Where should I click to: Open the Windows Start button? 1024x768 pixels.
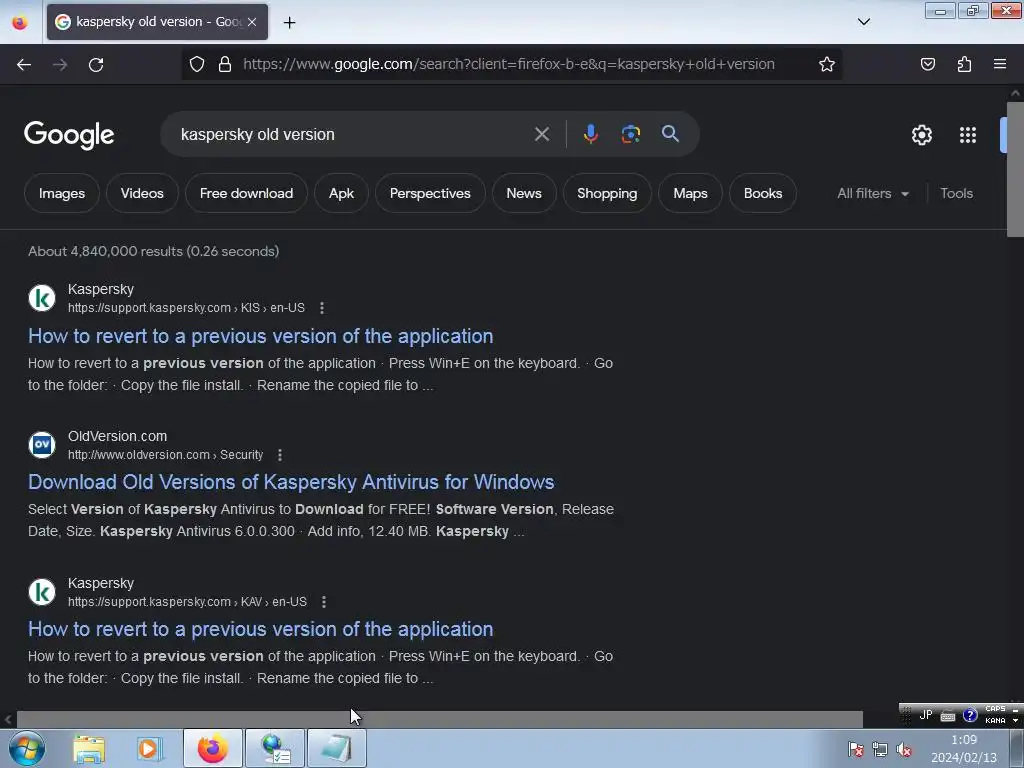click(x=27, y=748)
